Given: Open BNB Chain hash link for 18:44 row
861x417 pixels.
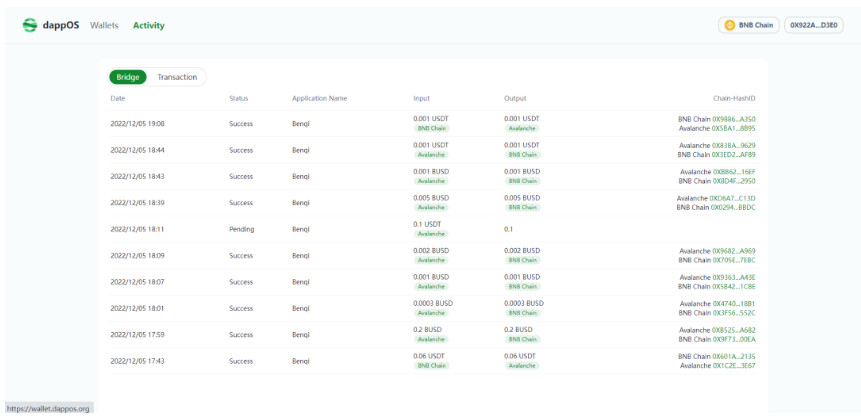Looking at the screenshot, I should point(734,154).
